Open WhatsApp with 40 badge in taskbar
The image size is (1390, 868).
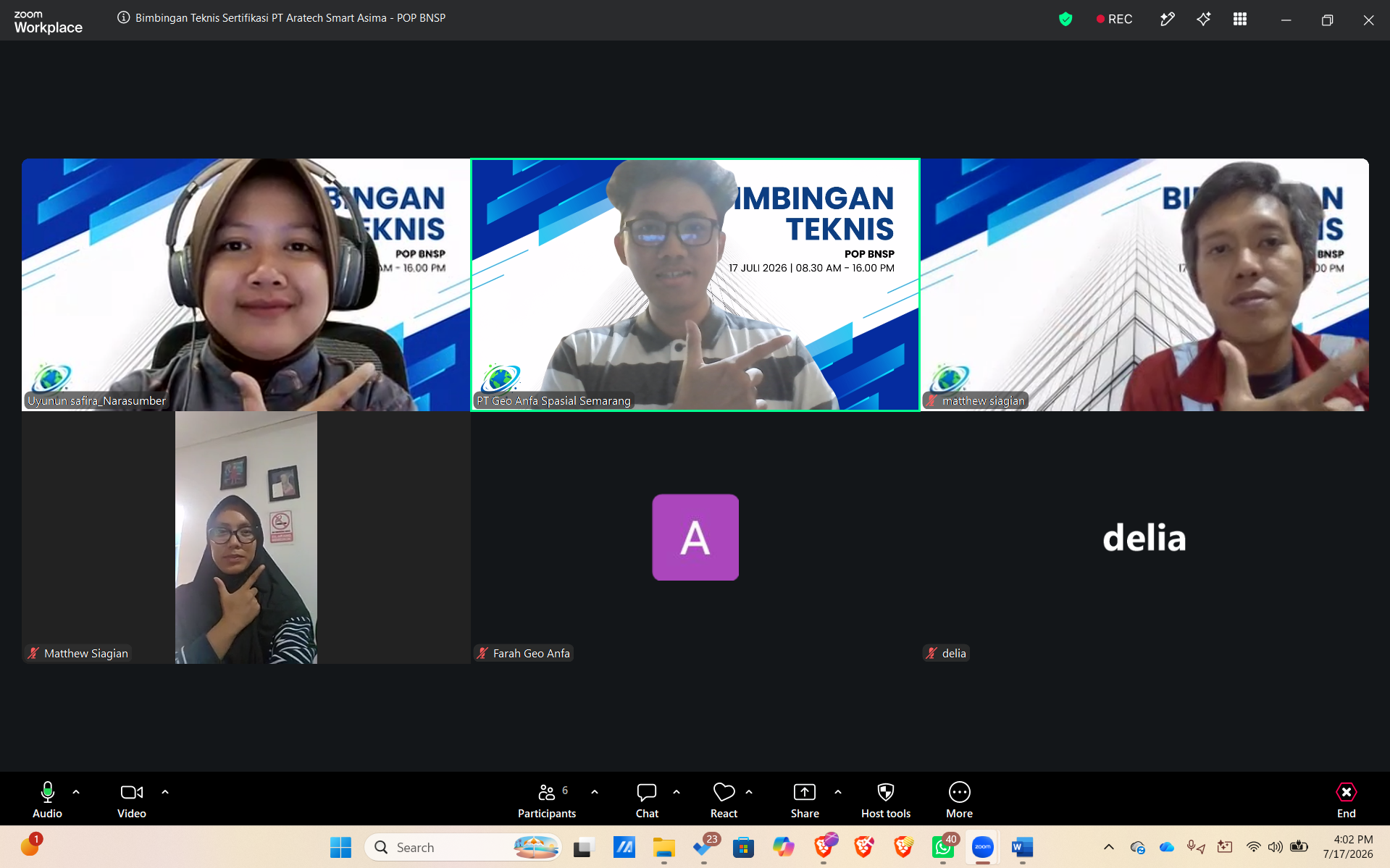coord(943,847)
